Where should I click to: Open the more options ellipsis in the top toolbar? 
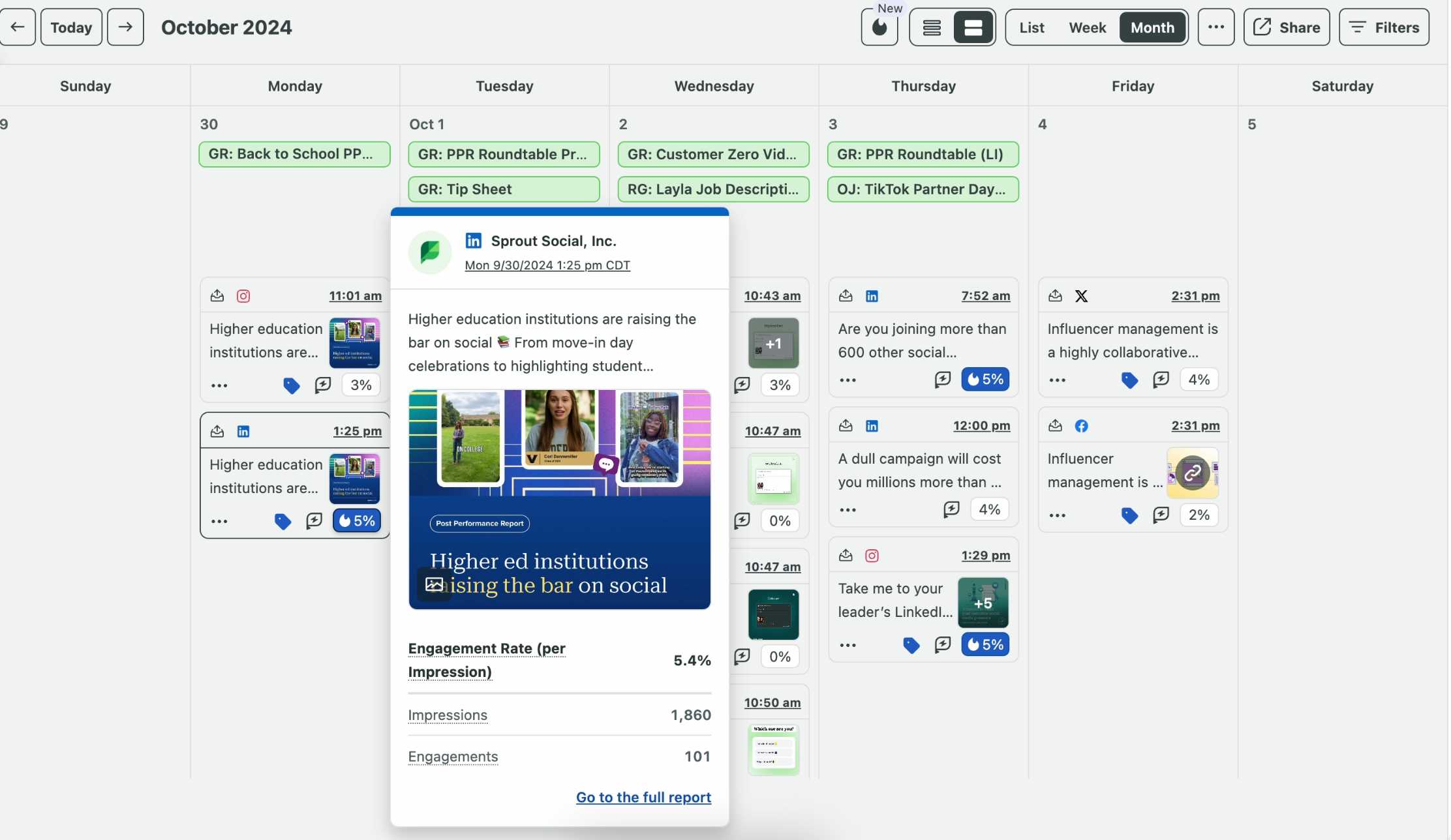point(1216,27)
